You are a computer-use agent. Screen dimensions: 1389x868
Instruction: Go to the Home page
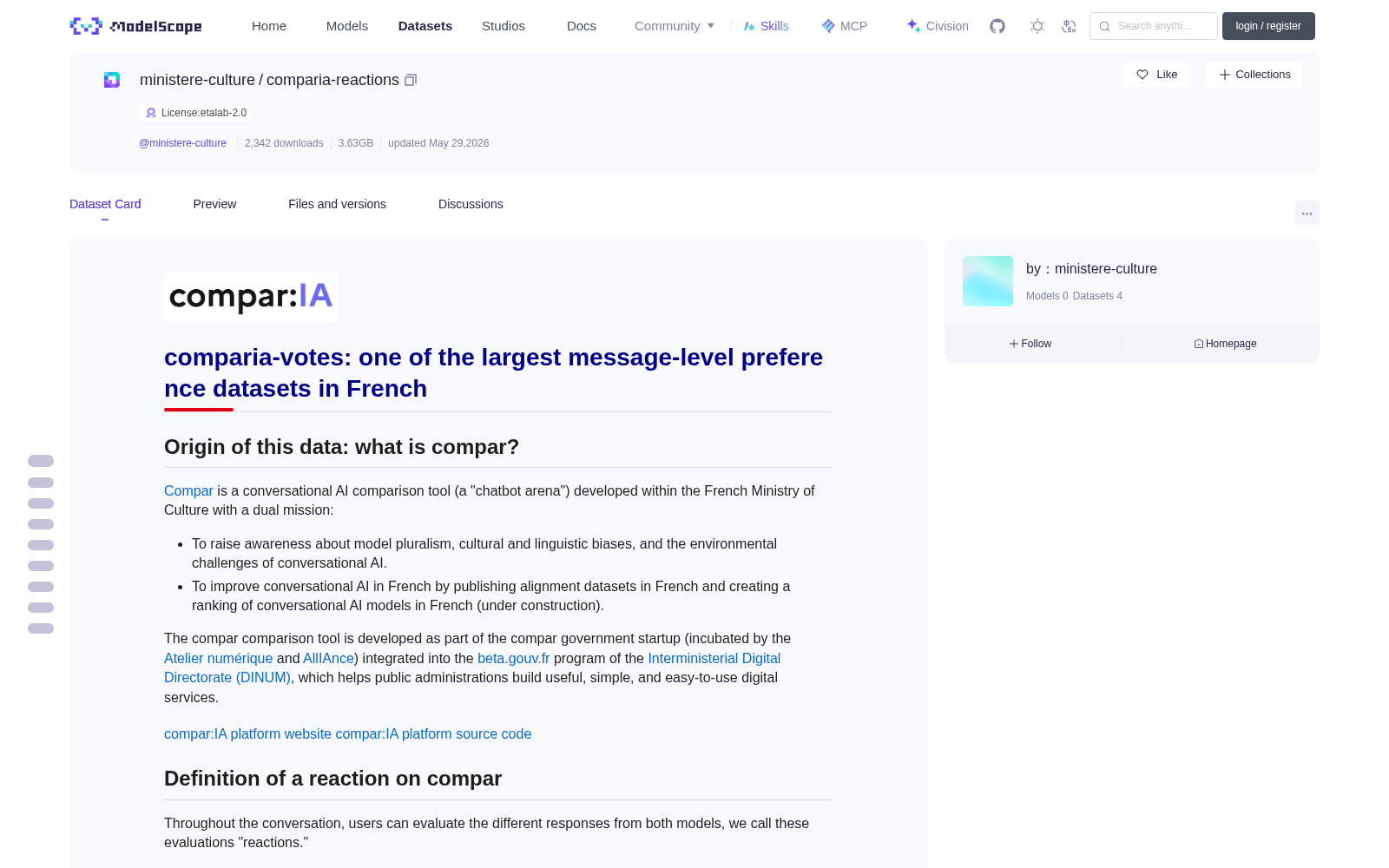(x=269, y=26)
